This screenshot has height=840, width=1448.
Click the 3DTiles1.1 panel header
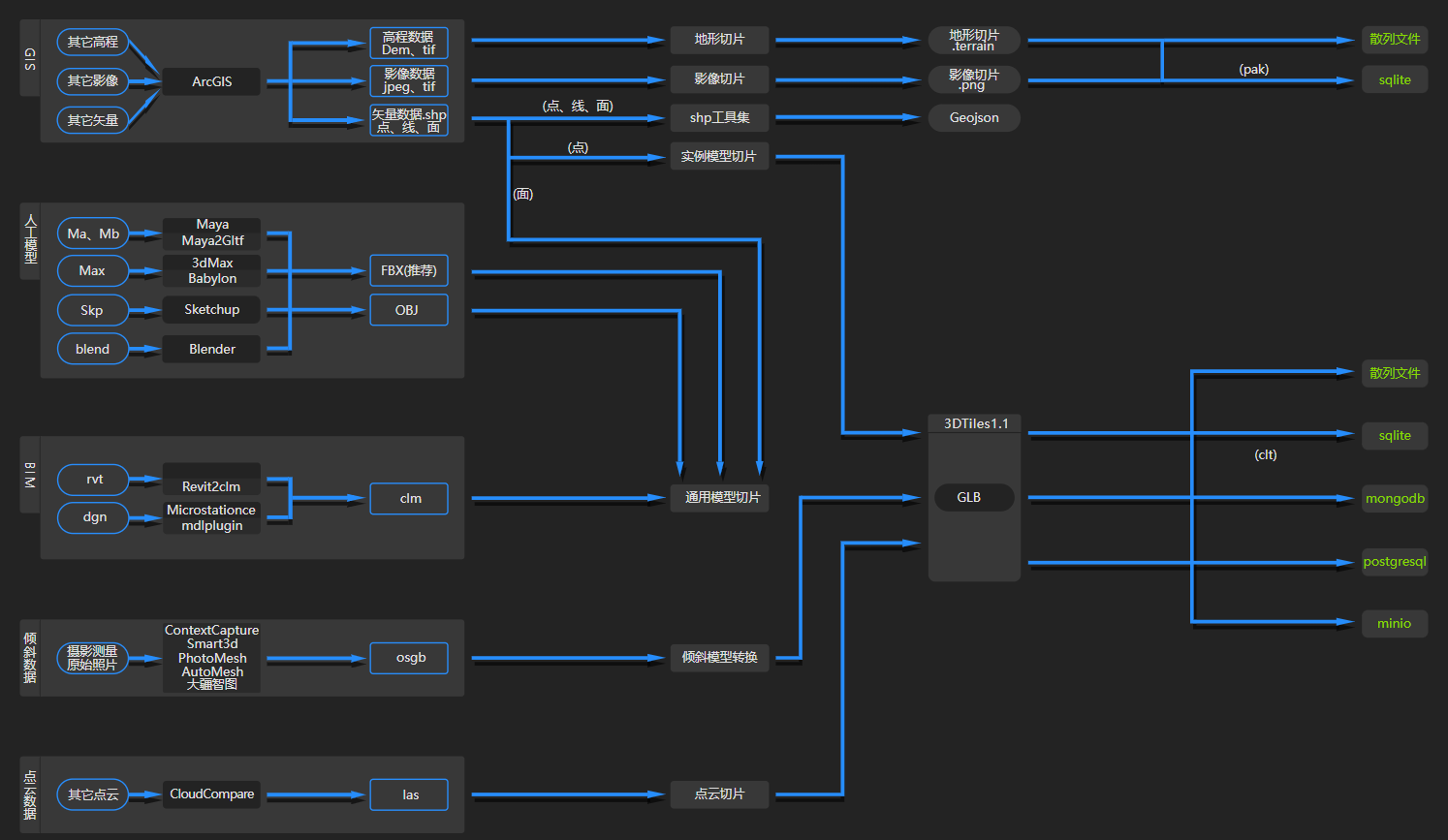(x=974, y=423)
